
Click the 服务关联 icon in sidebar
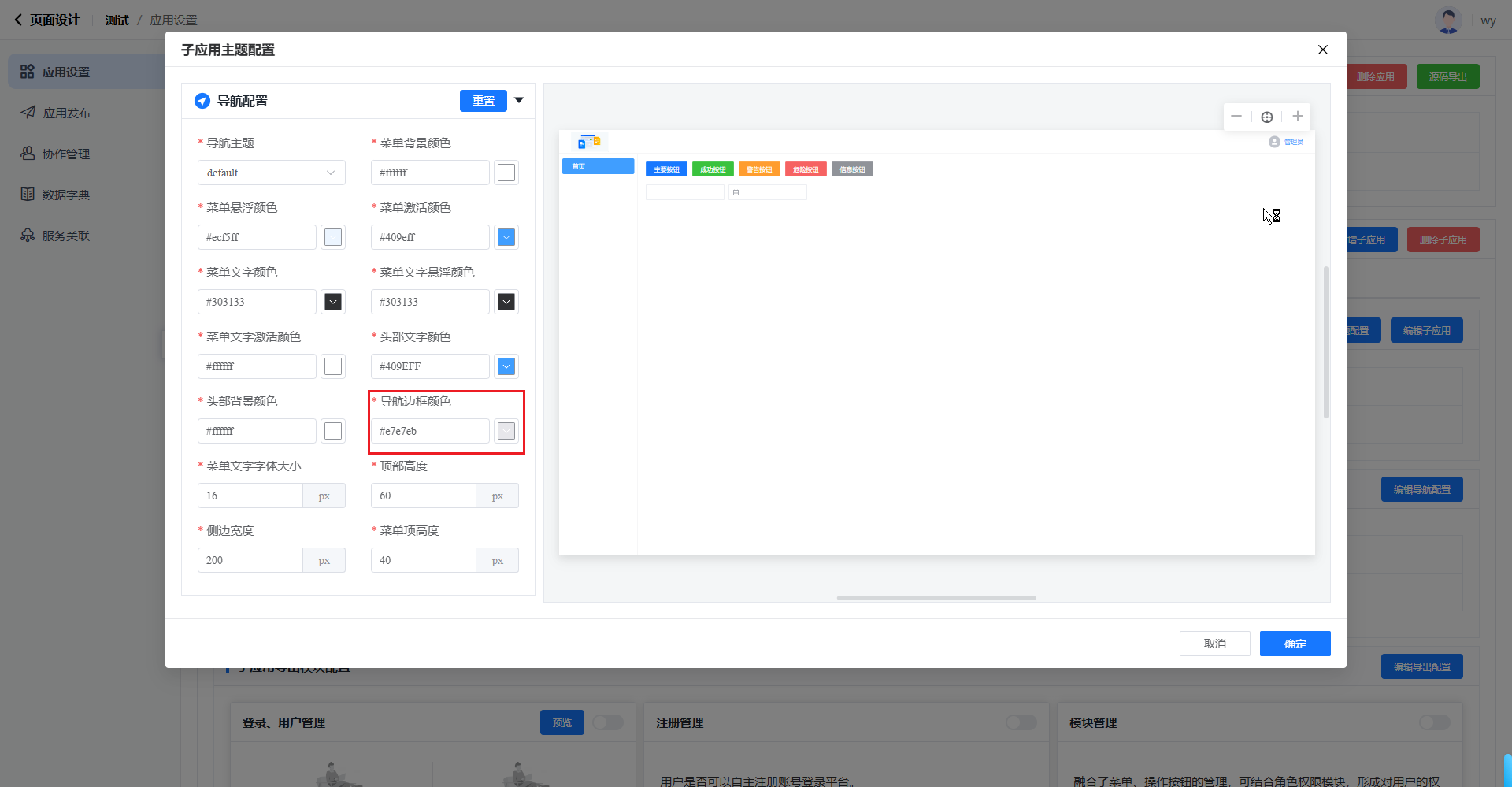(x=28, y=236)
